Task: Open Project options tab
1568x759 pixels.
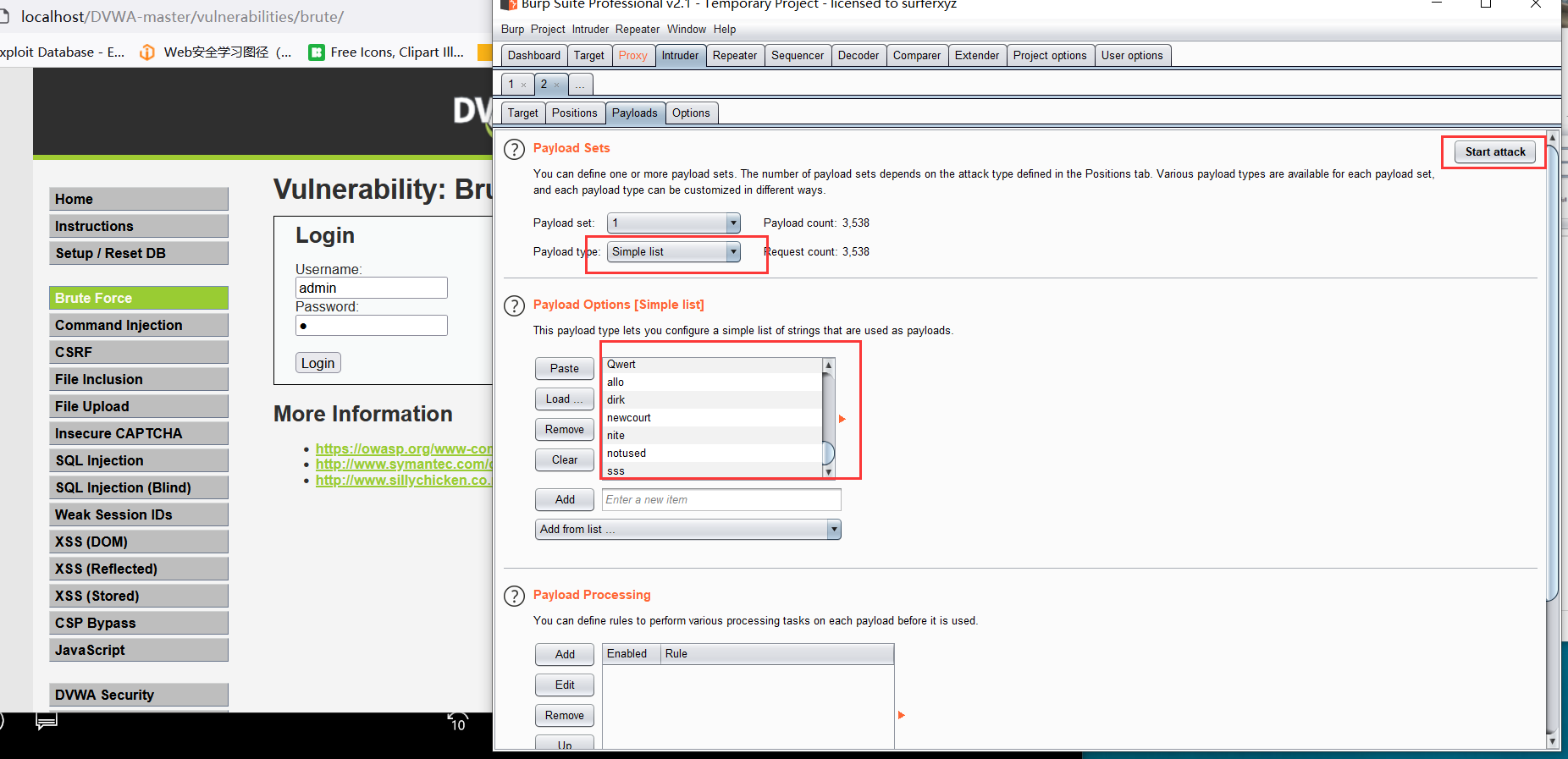Action: [1050, 56]
